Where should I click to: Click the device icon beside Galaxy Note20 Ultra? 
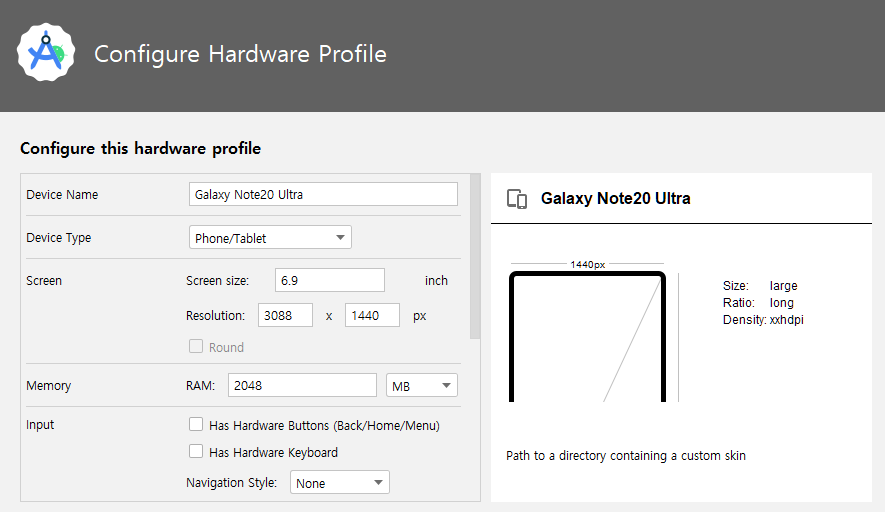click(517, 199)
